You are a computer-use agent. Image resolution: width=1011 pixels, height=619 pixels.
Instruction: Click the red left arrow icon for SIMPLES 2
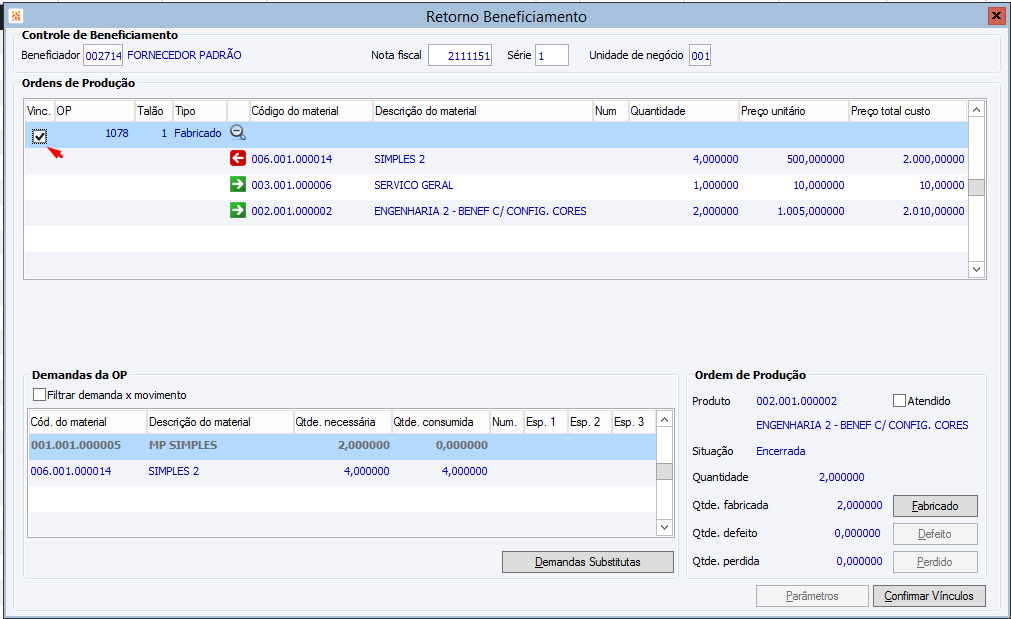[x=238, y=159]
